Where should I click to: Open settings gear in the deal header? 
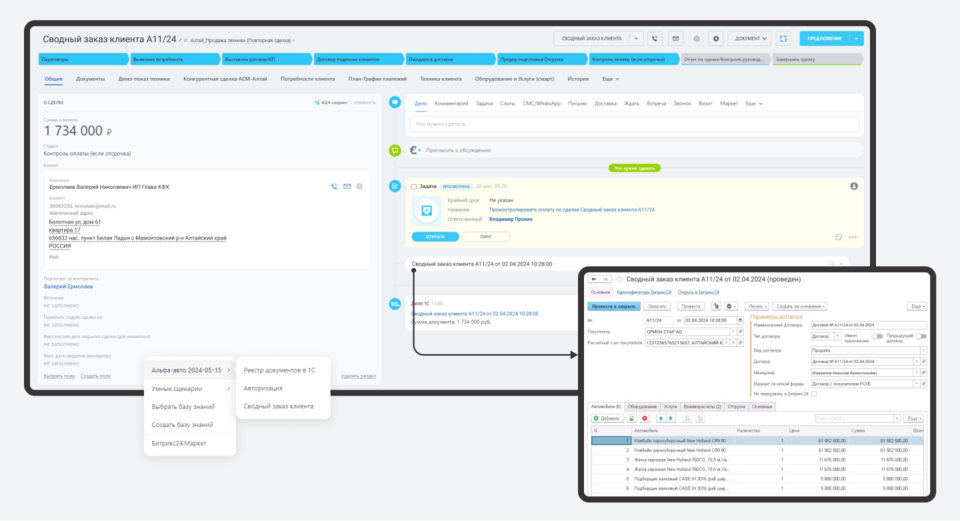[715, 38]
